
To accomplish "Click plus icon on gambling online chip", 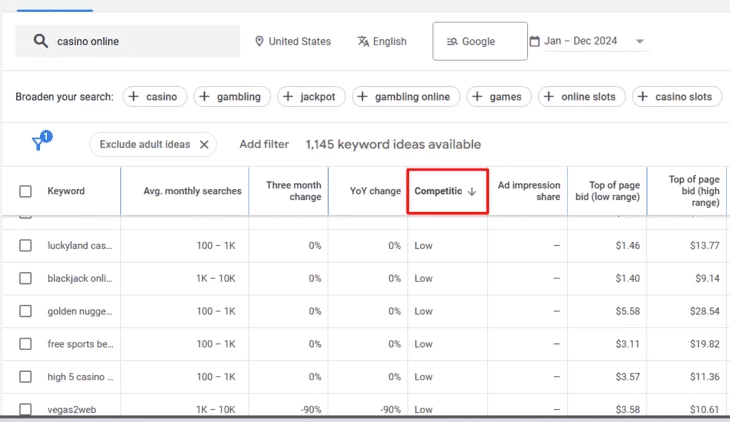I will click(363, 96).
